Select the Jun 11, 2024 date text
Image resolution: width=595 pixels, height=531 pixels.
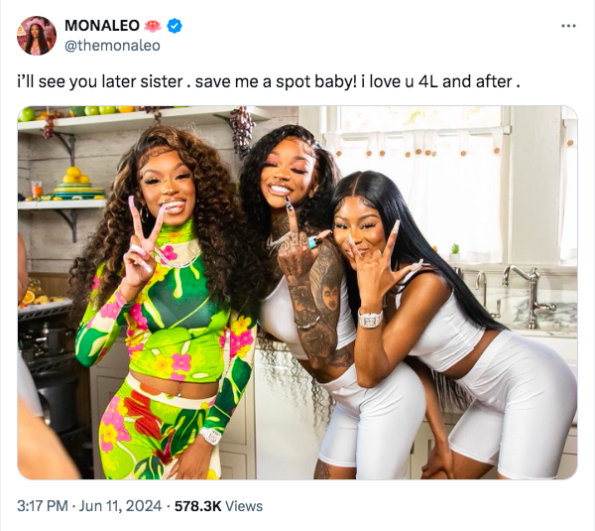pyautogui.click(x=120, y=506)
